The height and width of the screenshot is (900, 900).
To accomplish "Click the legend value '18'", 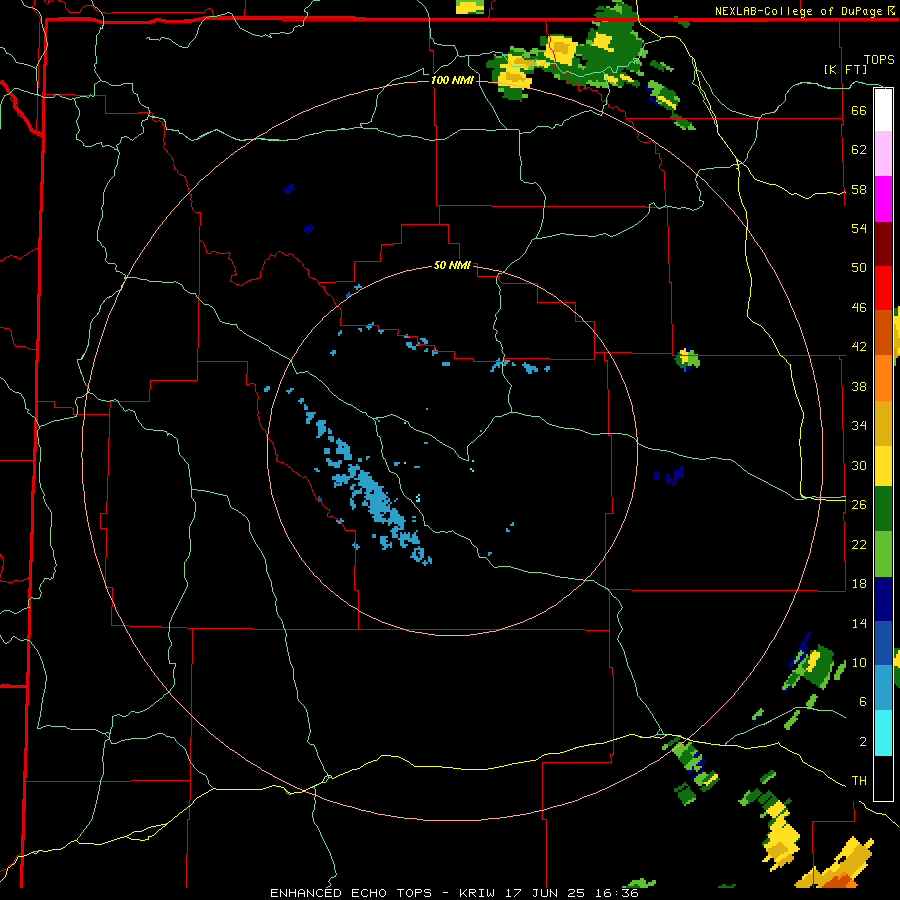I will click(x=859, y=584).
